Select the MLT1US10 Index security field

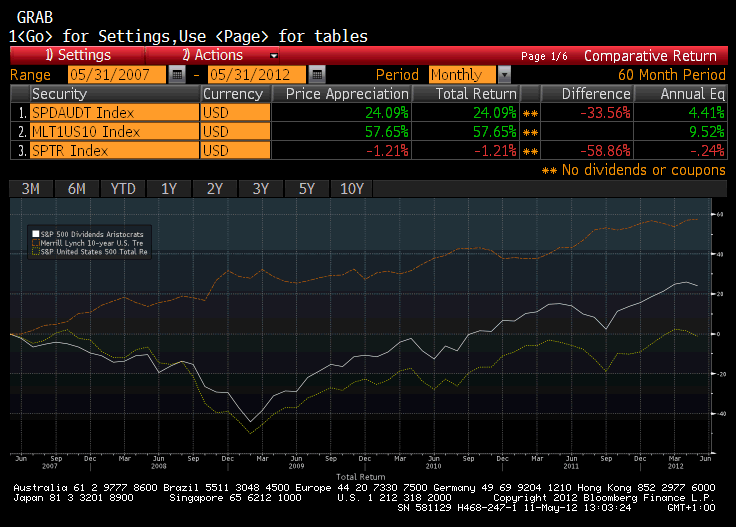(113, 131)
